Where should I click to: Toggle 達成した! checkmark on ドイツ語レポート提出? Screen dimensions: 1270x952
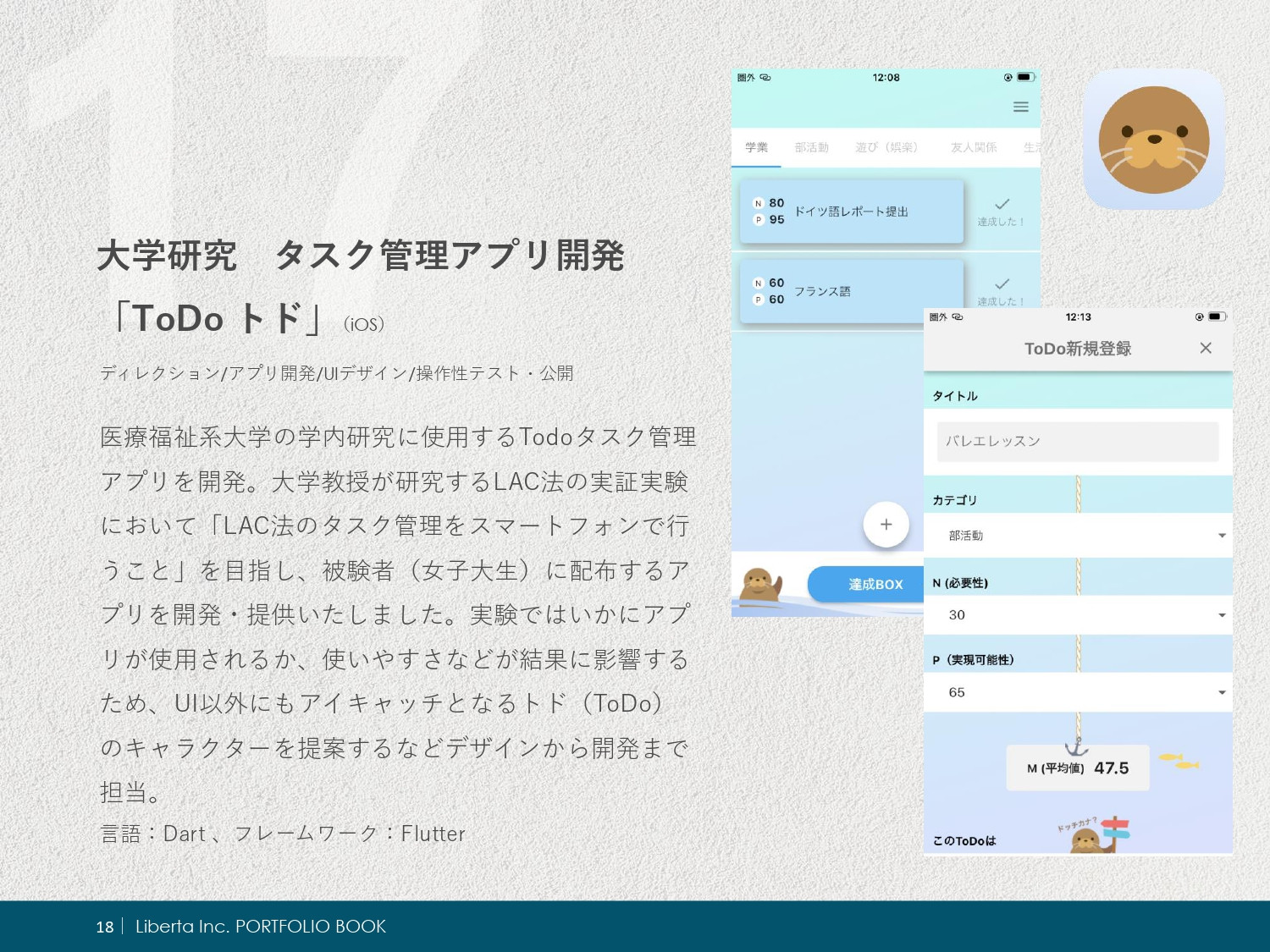(x=1002, y=203)
